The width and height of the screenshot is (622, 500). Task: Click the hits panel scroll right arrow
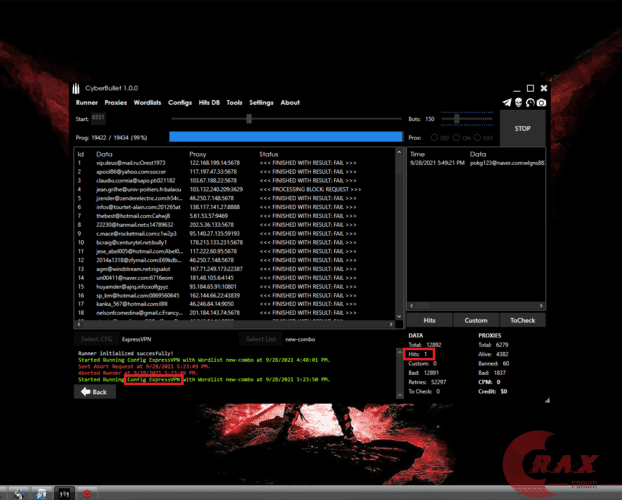tap(541, 306)
